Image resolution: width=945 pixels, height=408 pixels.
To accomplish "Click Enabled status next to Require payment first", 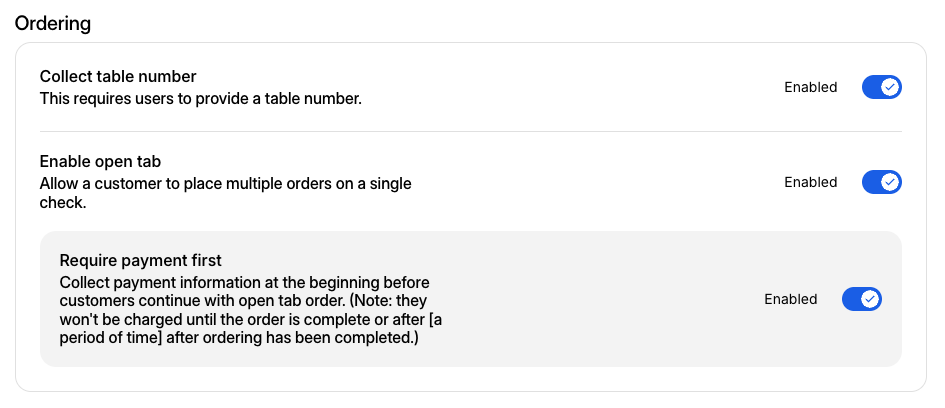I will 790,299.
